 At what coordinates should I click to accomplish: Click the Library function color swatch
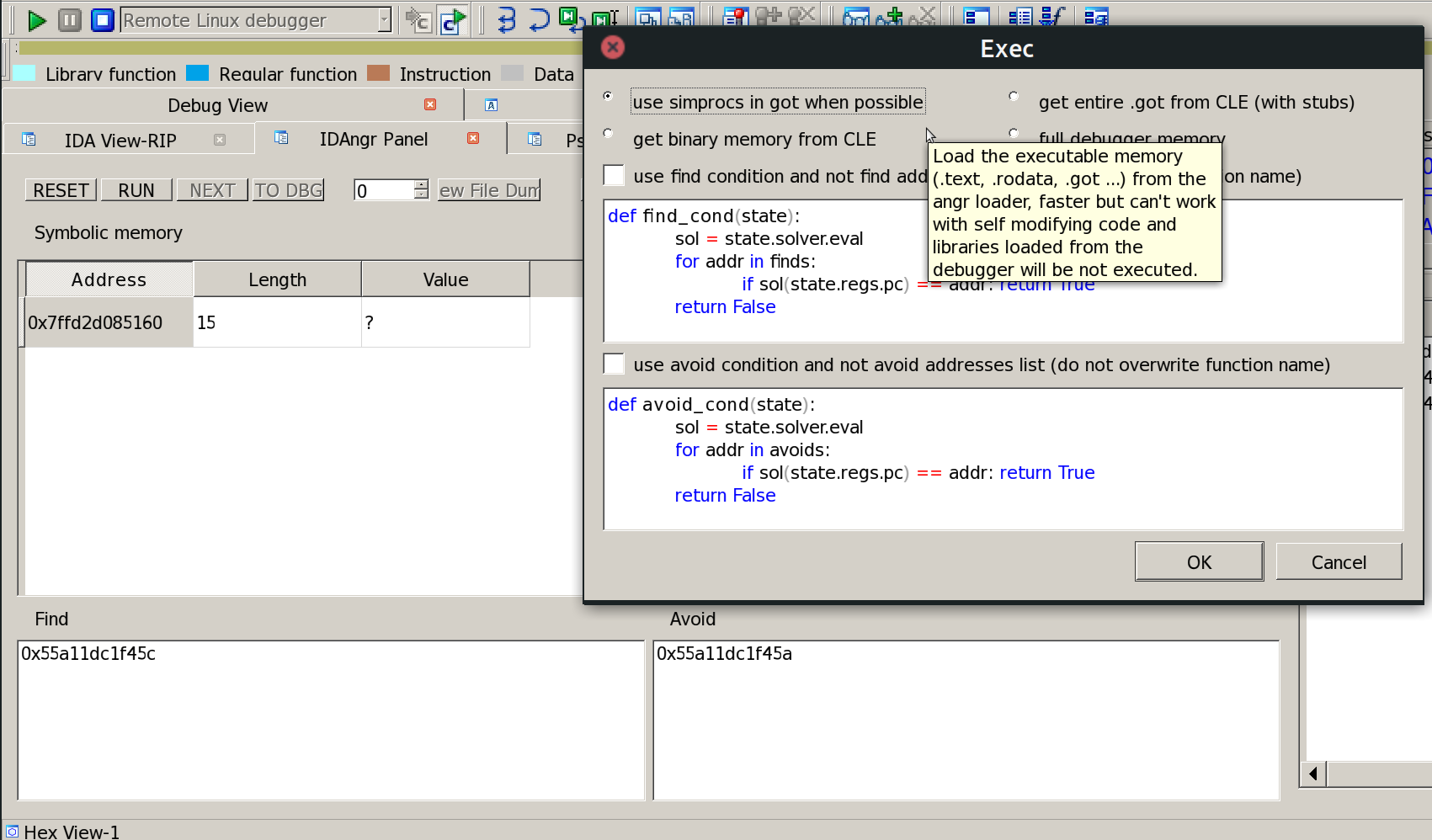point(24,73)
